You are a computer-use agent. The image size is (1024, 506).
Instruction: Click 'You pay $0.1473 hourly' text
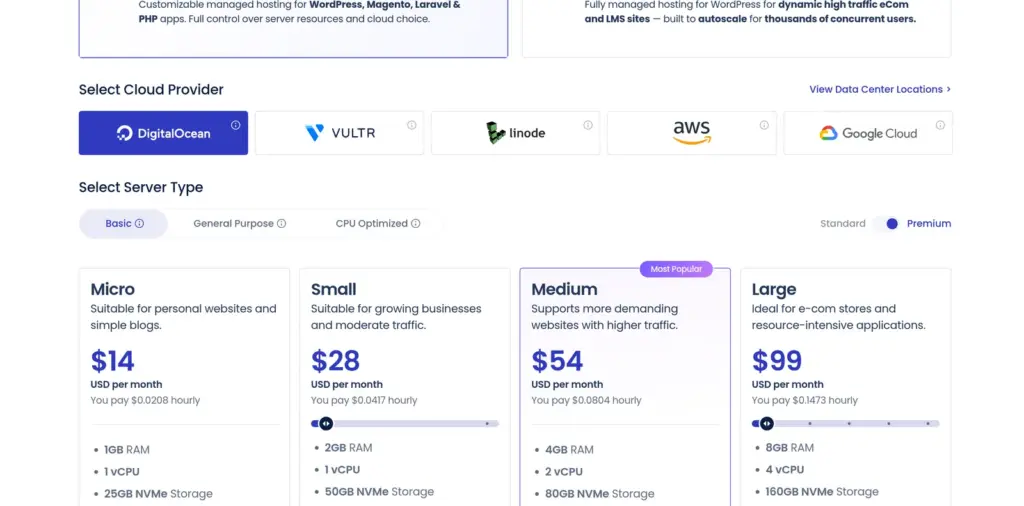(805, 400)
